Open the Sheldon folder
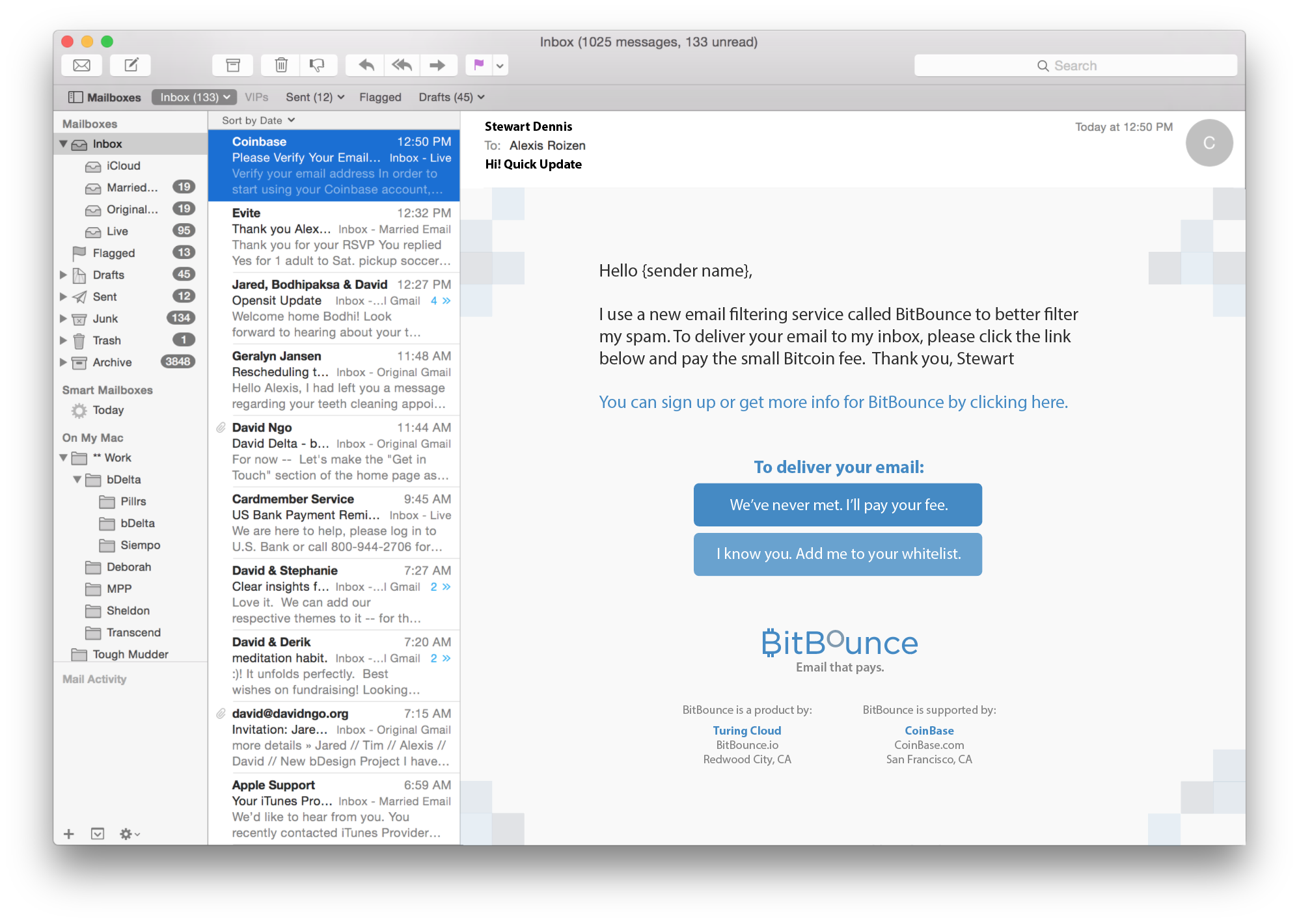1299x924 pixels. [x=130, y=610]
